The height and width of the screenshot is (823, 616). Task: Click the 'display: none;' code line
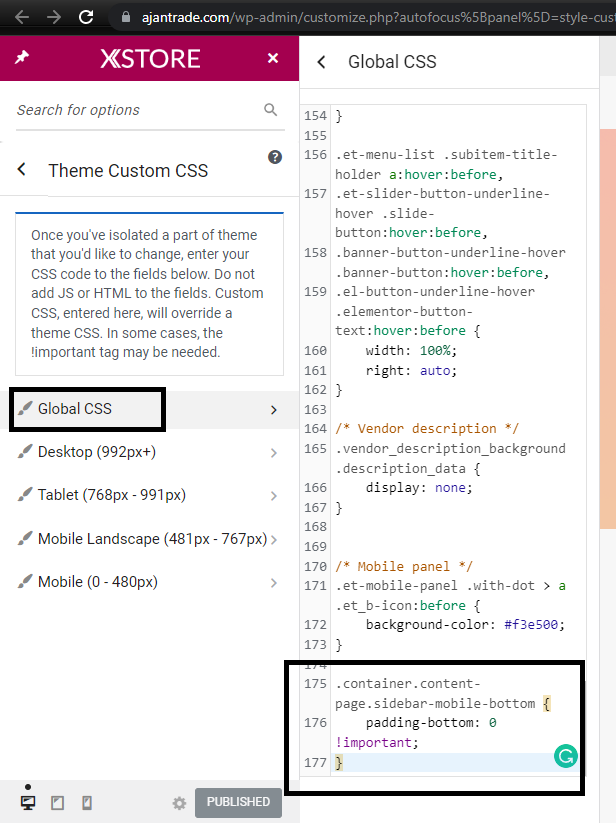pyautogui.click(x=419, y=488)
